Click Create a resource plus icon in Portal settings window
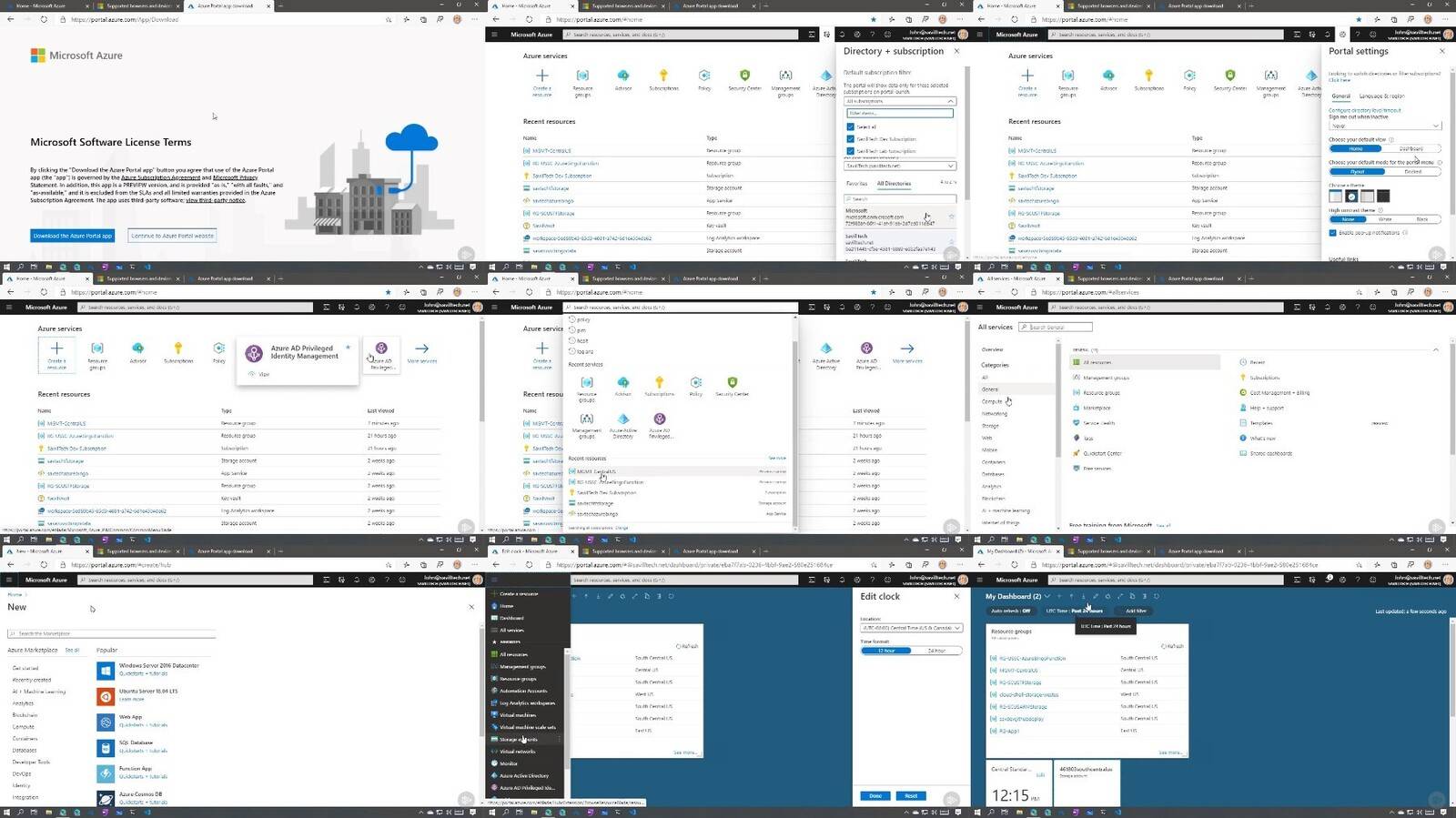This screenshot has height=818, width=1456. tap(1027, 75)
